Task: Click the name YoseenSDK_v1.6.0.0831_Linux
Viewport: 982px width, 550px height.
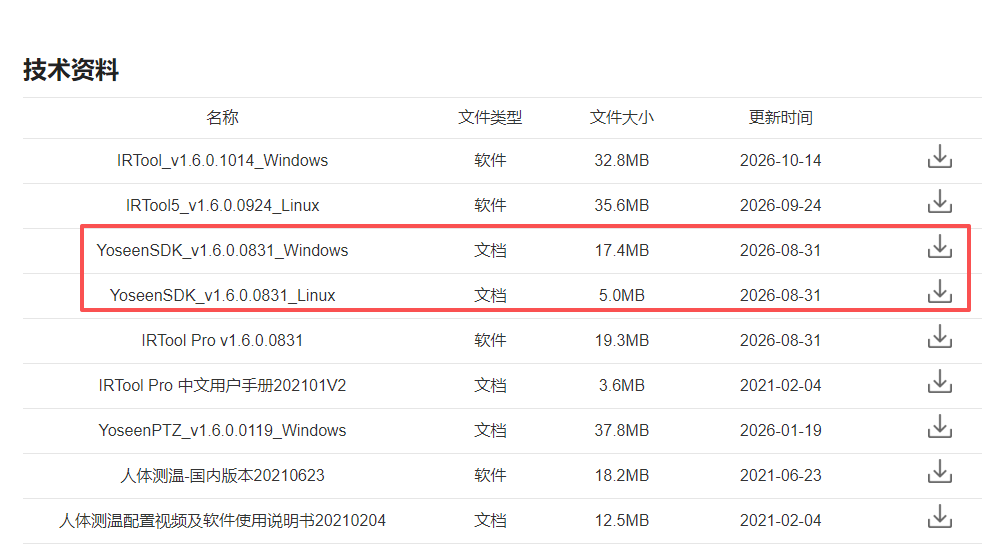Action: coord(222,296)
